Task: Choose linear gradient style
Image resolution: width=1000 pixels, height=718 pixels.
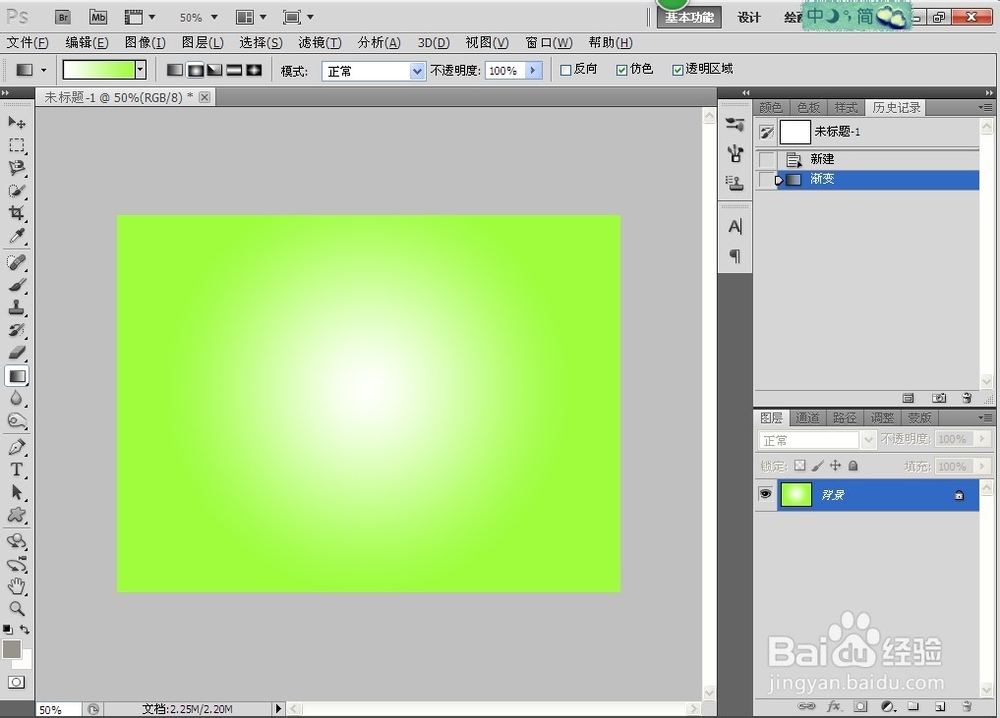Action: coord(175,70)
